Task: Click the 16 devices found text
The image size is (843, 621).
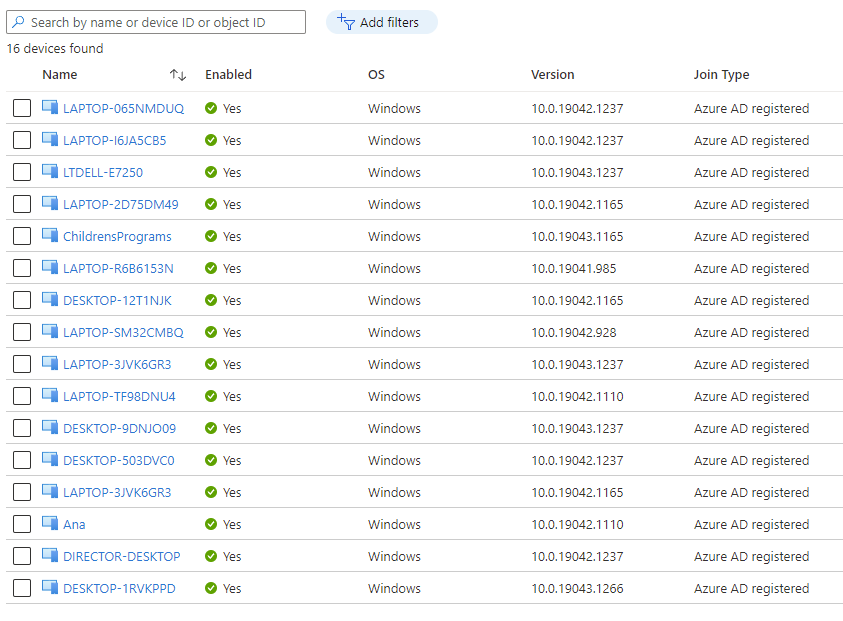Action: pyautogui.click(x=55, y=48)
